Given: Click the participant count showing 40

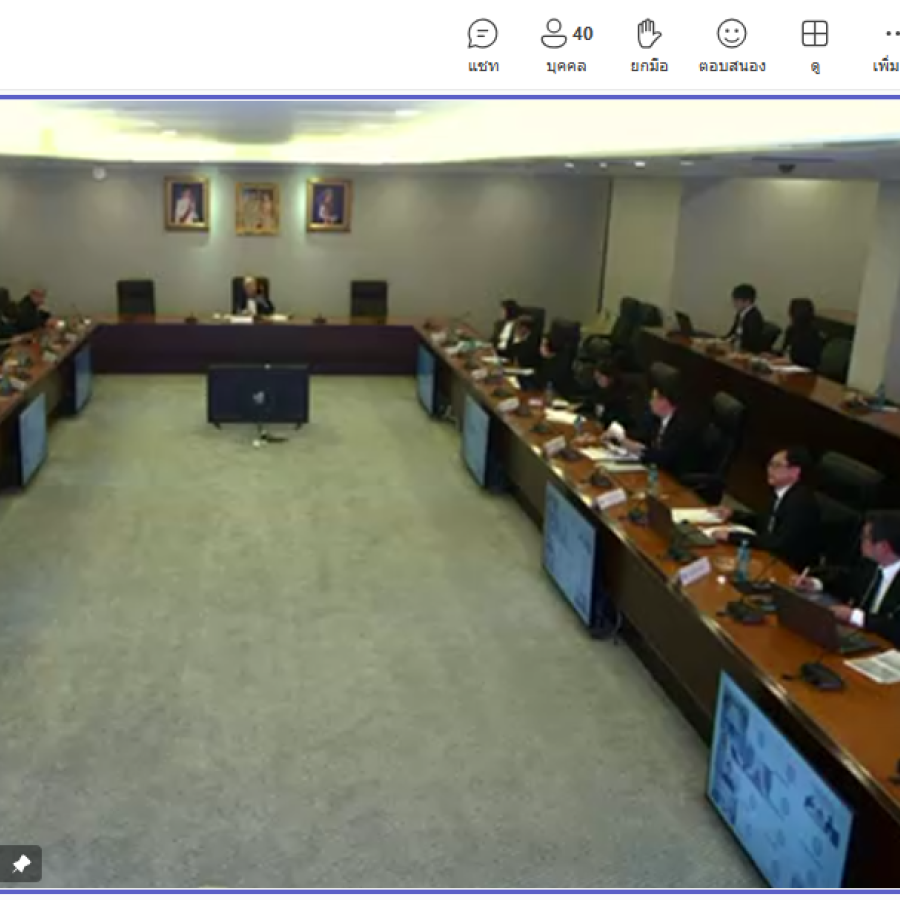Looking at the screenshot, I should pos(580,31).
